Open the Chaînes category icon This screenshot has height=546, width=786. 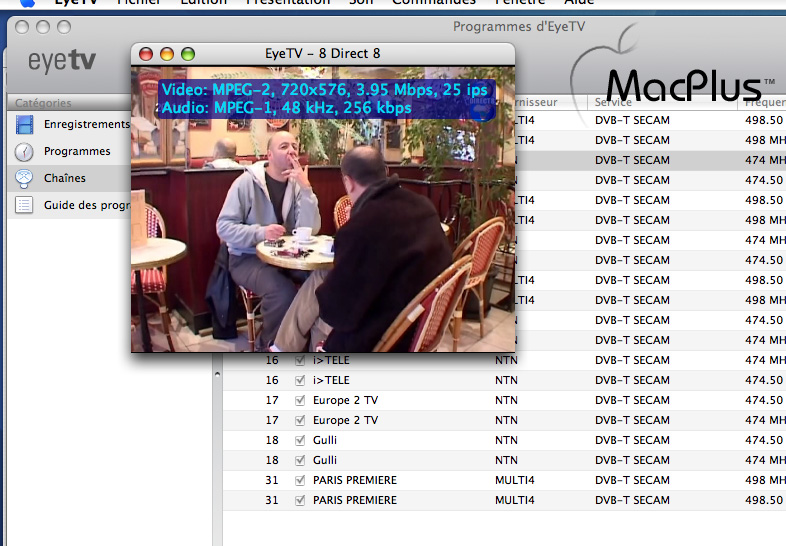(x=24, y=178)
